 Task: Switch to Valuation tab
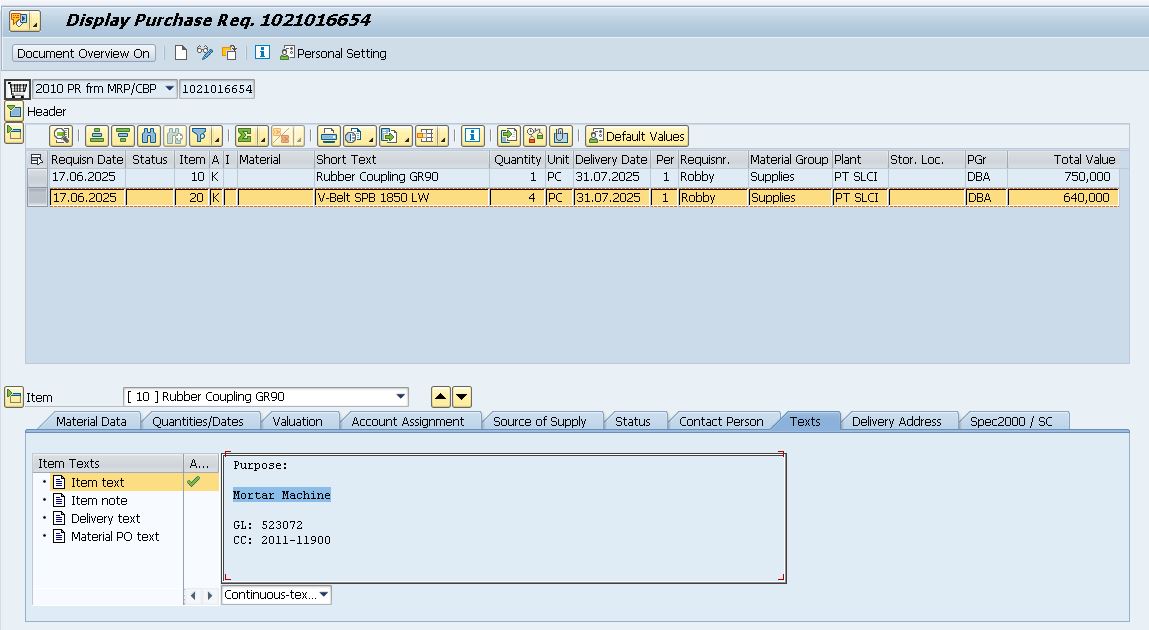[x=298, y=421]
